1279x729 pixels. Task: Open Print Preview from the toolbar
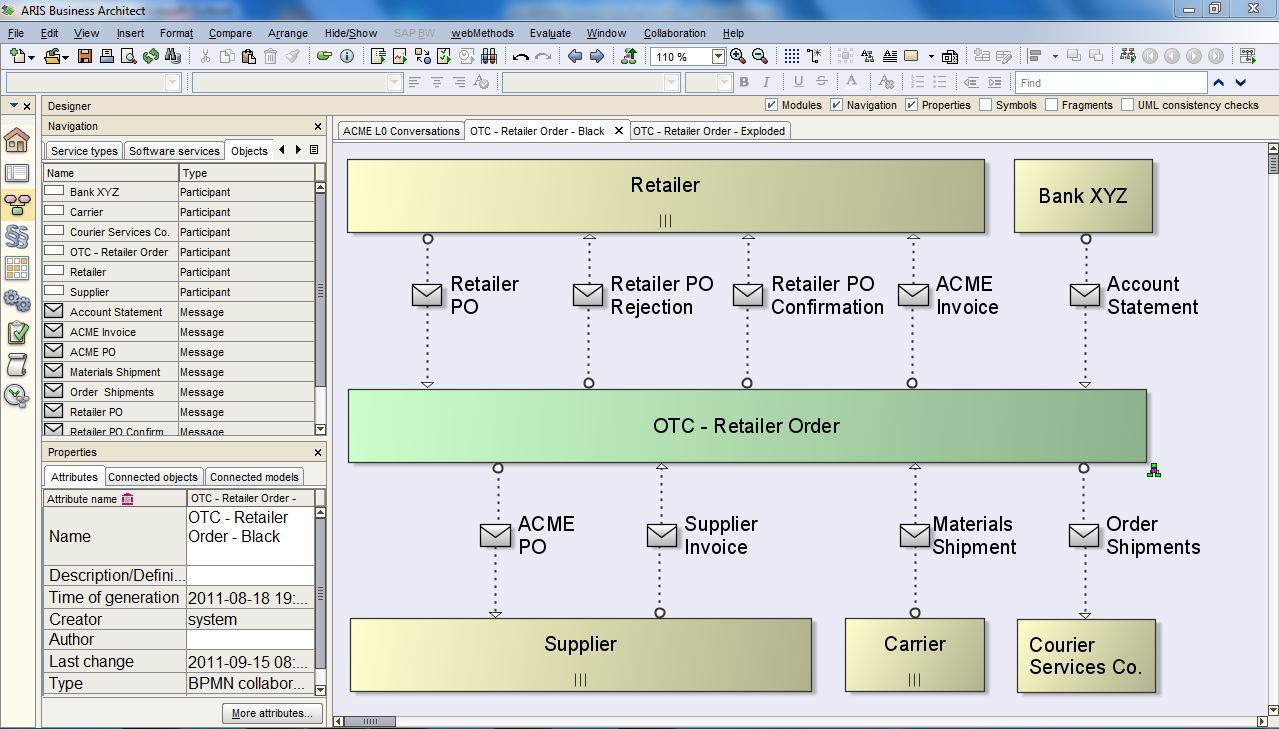coord(128,57)
